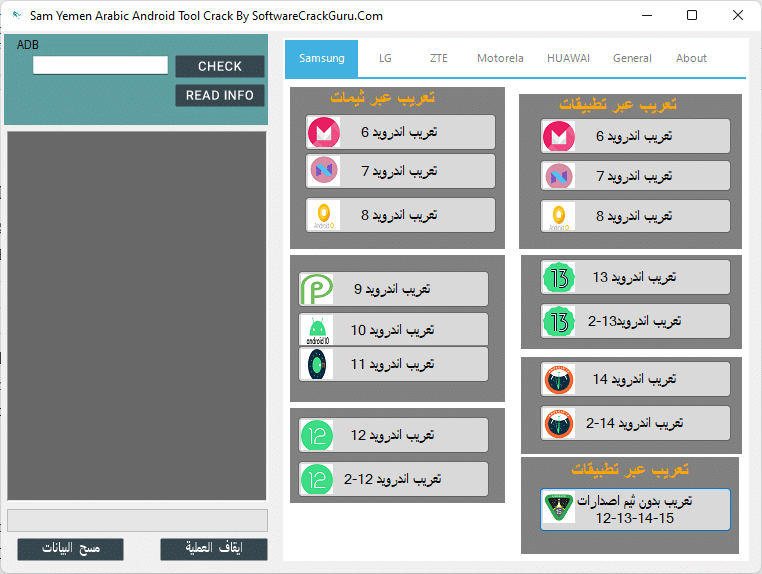Screen dimensions: 762x574
Task: Click the progress bar below log
Action: click(x=137, y=521)
